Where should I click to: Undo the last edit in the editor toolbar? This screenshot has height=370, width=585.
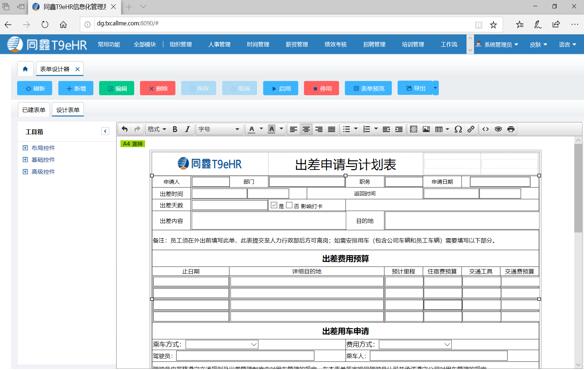pos(125,129)
